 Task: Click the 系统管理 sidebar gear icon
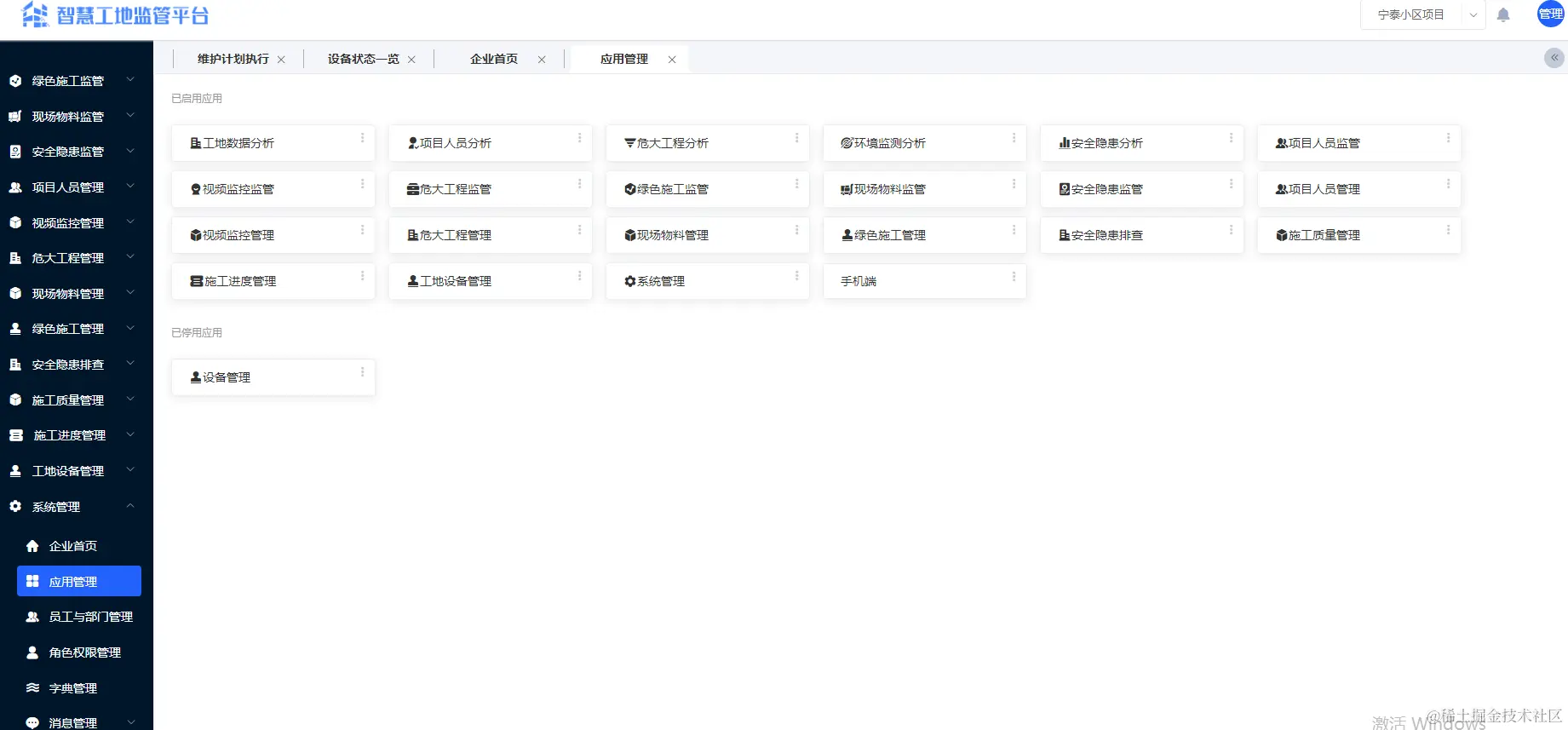(15, 506)
